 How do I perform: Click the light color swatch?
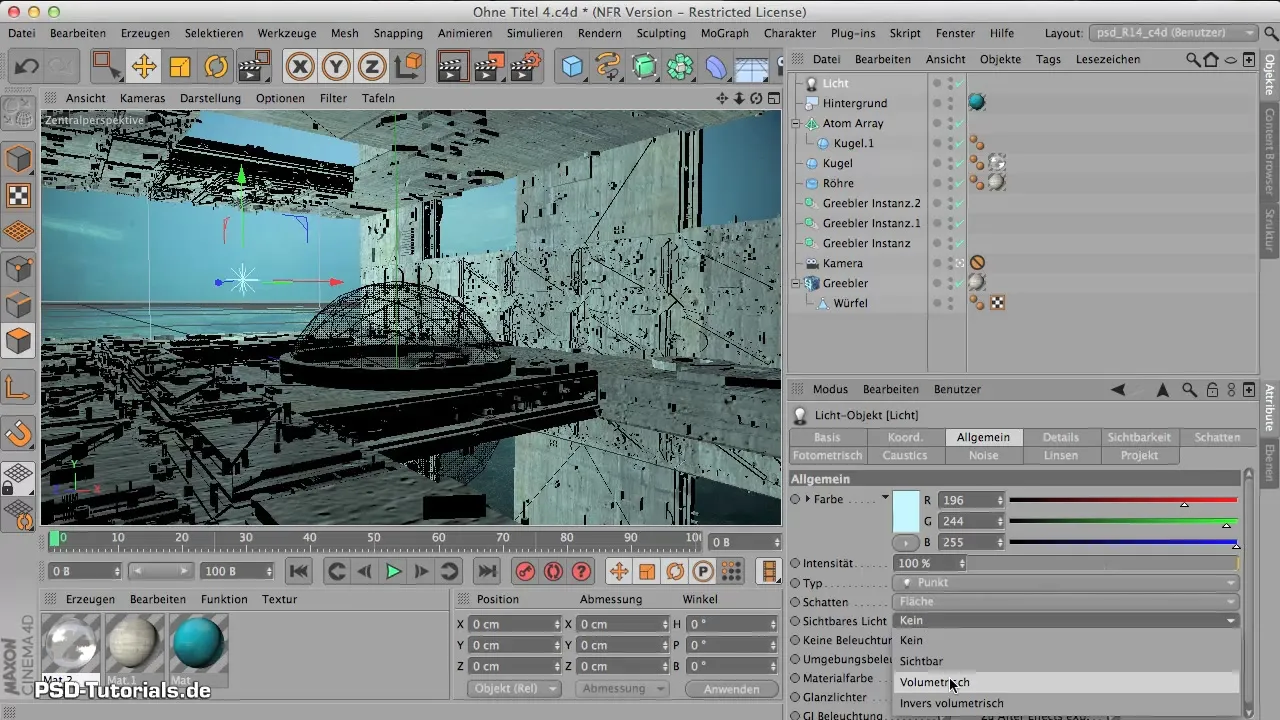pyautogui.click(x=905, y=510)
